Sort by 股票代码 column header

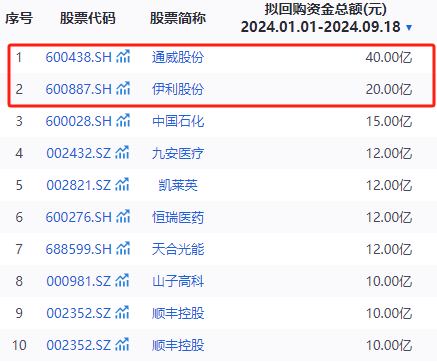(88, 18)
